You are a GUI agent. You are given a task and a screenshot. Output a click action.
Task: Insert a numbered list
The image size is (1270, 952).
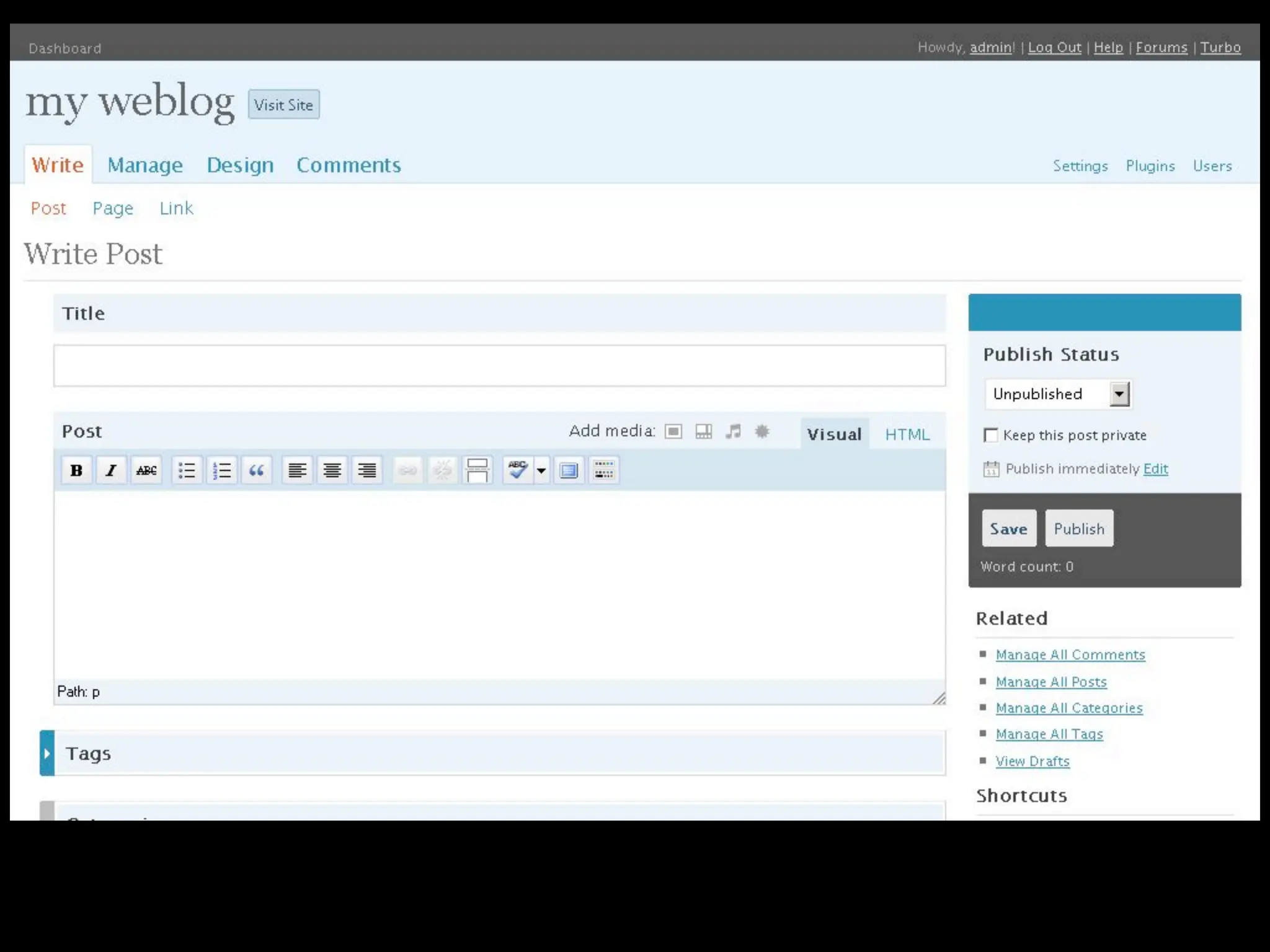coord(221,470)
